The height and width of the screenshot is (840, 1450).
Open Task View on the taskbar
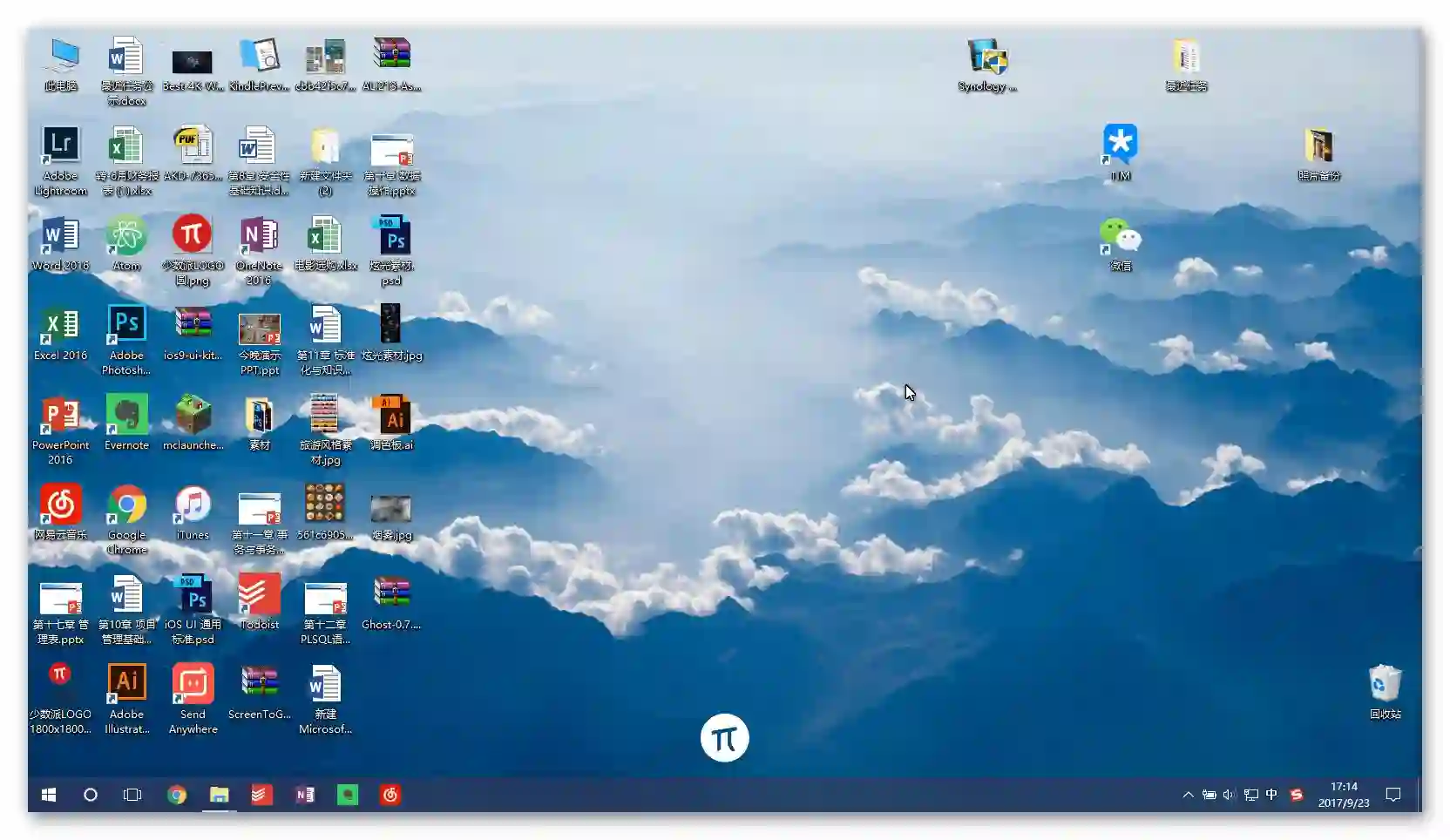[x=132, y=795]
